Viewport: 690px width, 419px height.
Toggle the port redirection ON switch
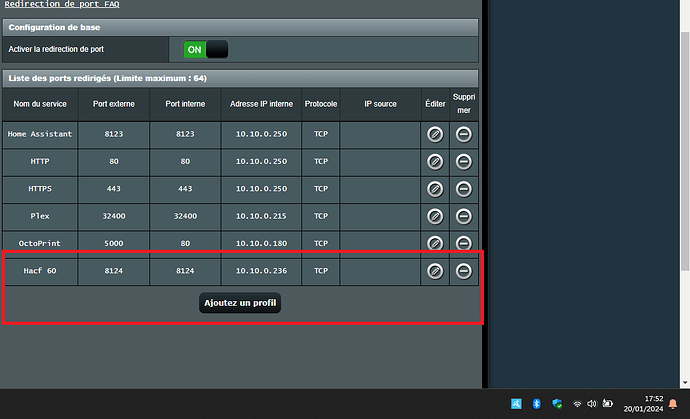pos(206,49)
